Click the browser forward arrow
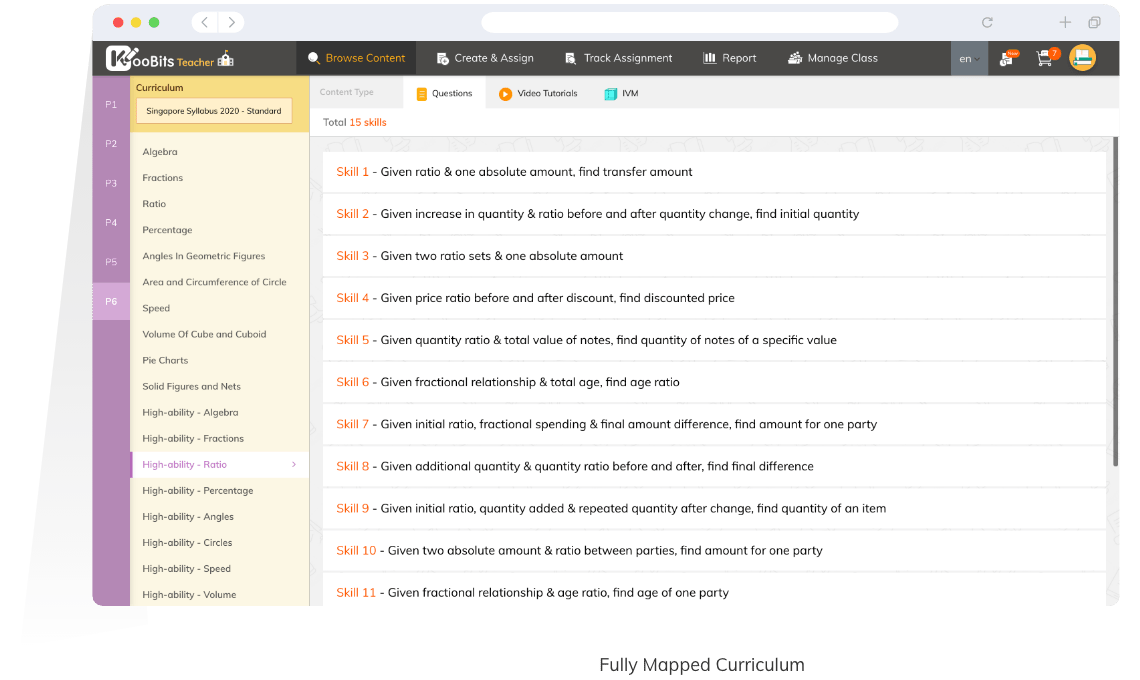The image size is (1140, 680). point(231,23)
